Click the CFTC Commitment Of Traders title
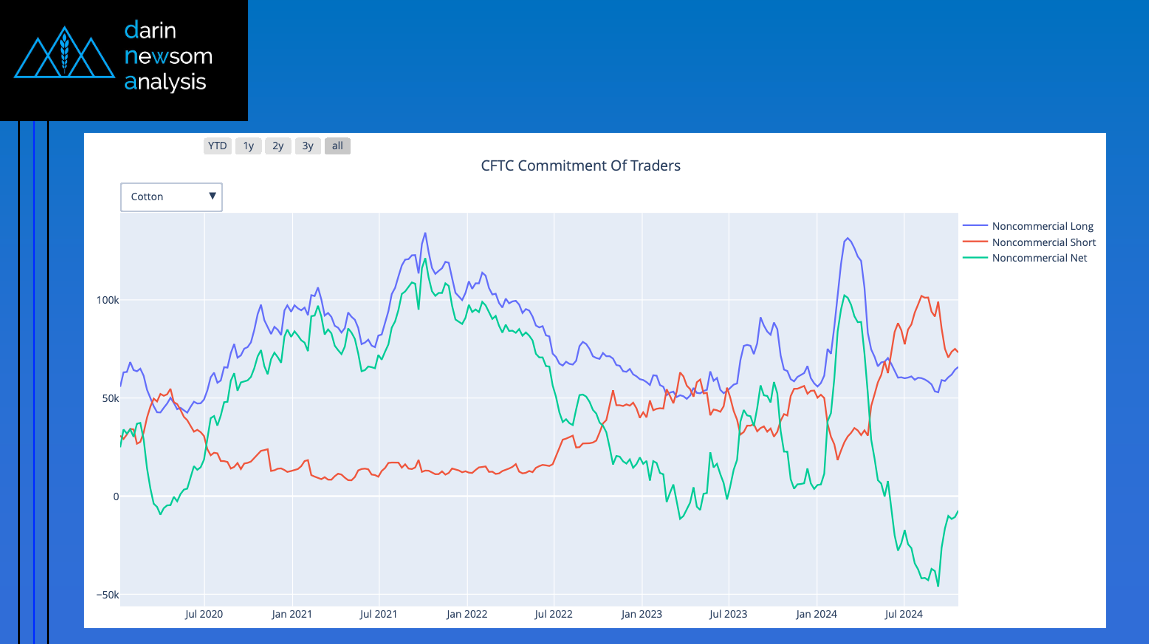 [580, 166]
